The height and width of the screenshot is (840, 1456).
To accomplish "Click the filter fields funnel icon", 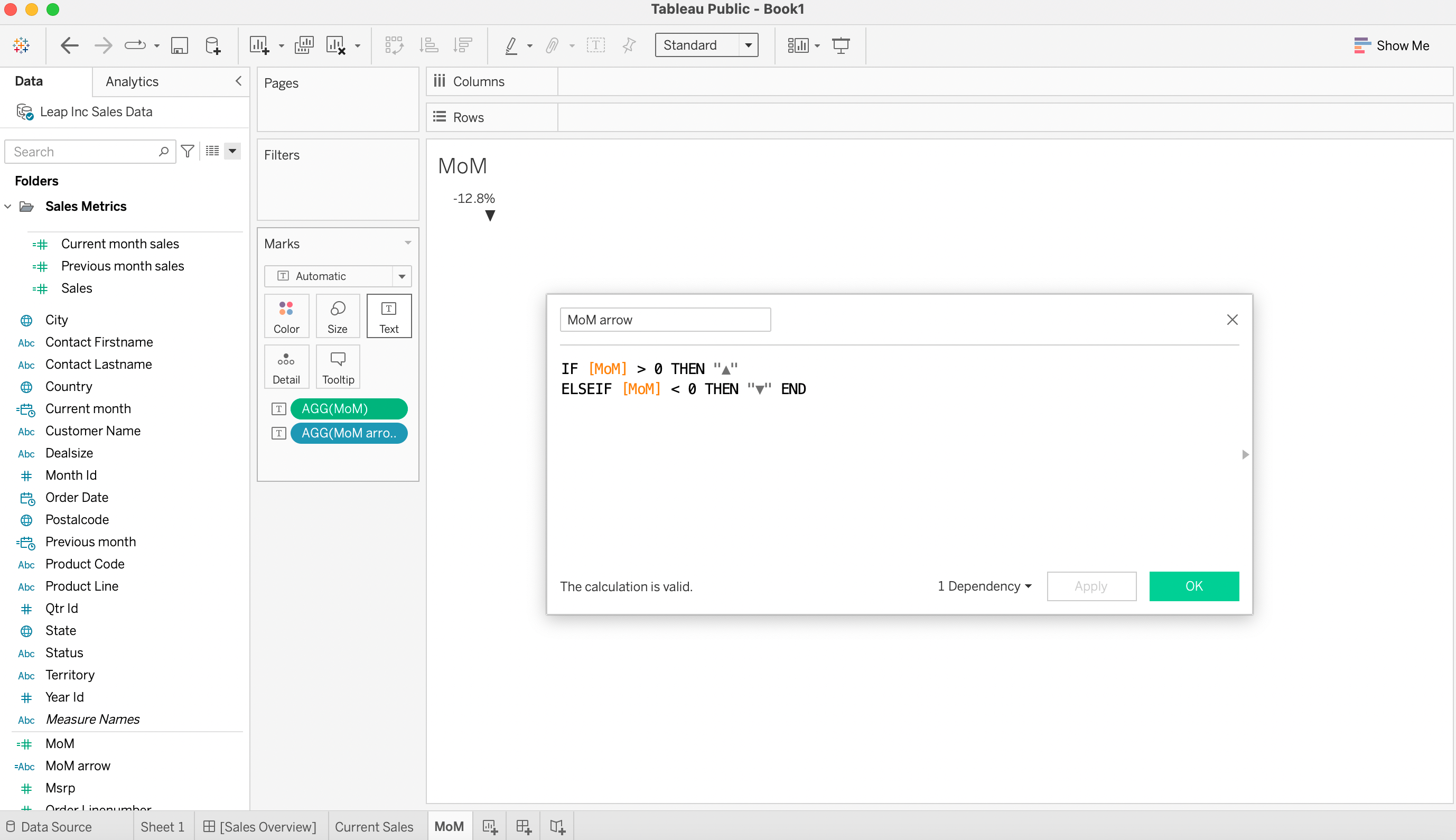I will click(x=188, y=151).
